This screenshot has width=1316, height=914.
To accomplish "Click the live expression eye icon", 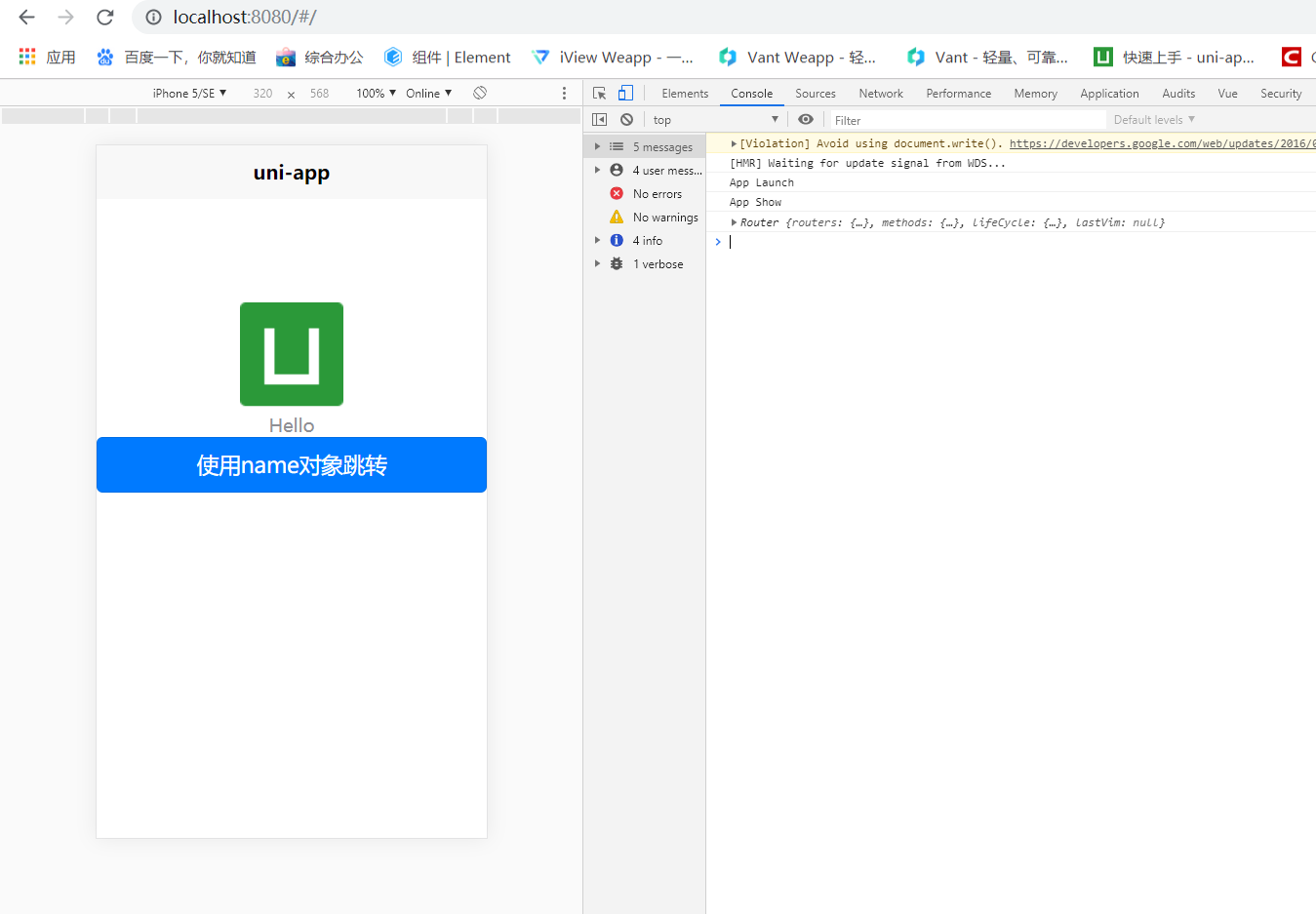I will [806, 119].
